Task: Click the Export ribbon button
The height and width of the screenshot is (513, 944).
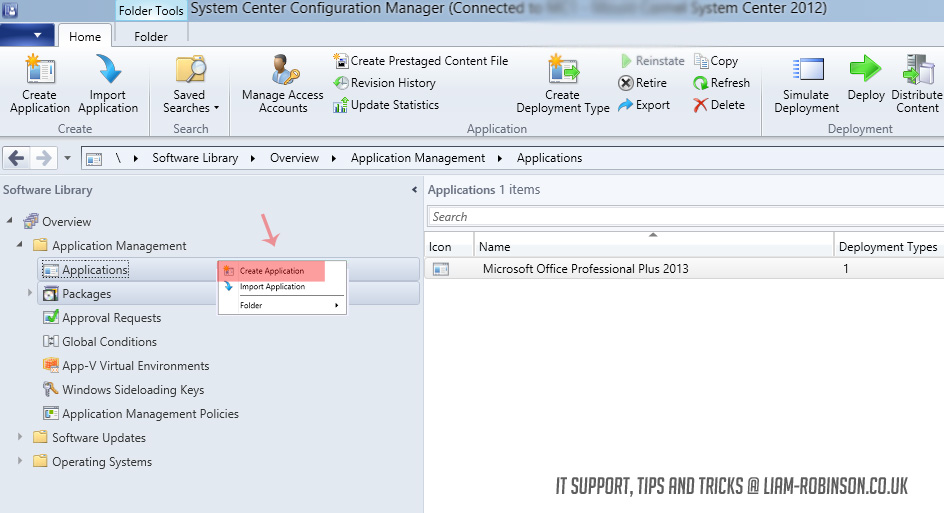Action: click(644, 105)
